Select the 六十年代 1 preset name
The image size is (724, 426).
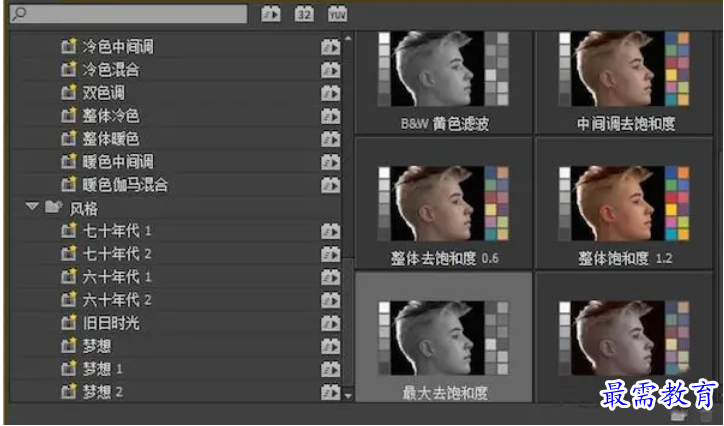[x=117, y=276]
